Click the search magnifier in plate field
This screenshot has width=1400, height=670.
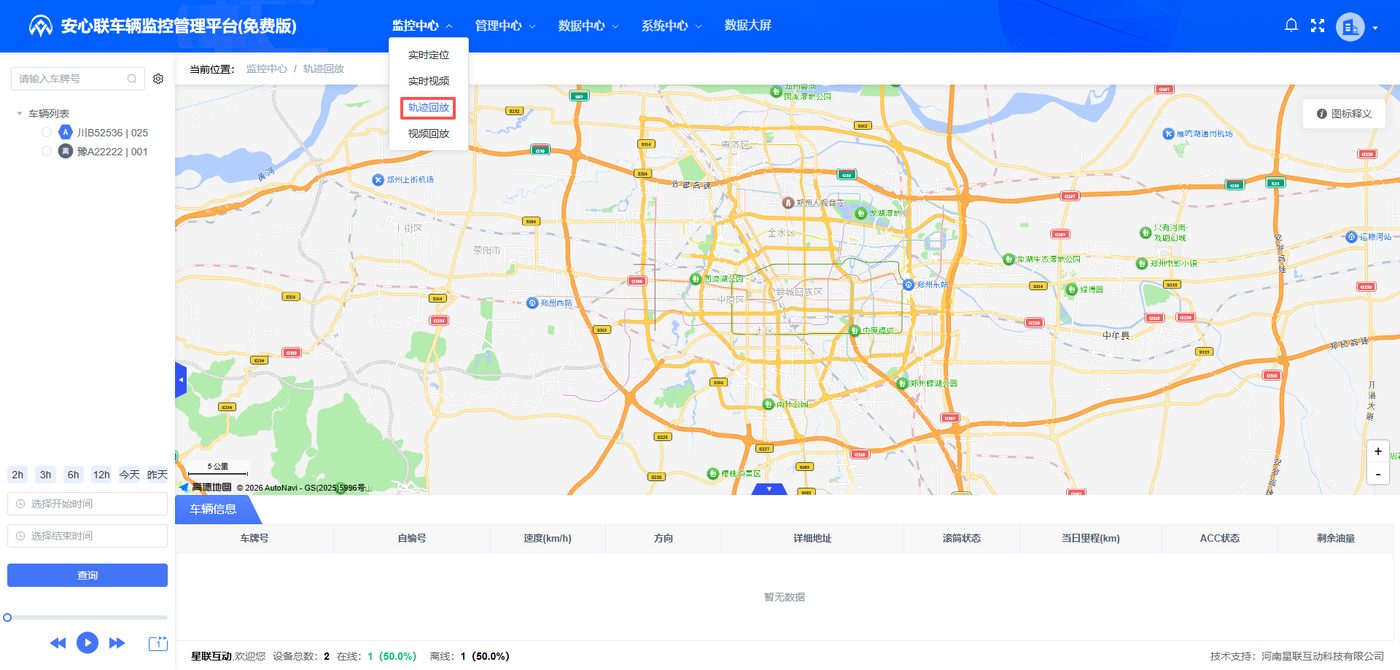coord(132,79)
